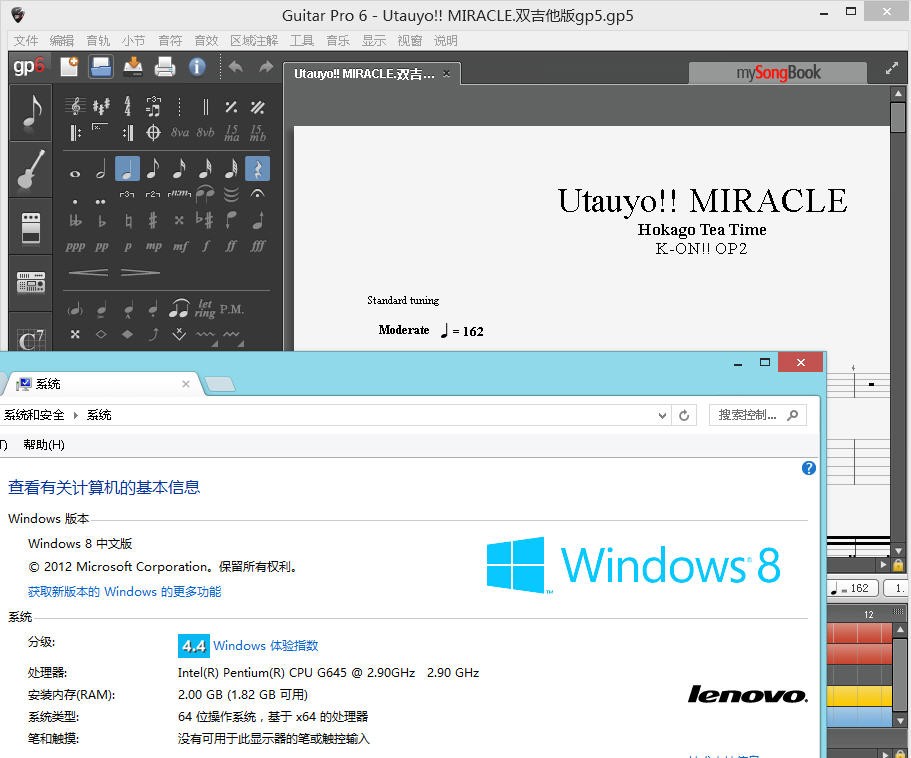
Task: Open help with blue question mark
Action: [808, 468]
